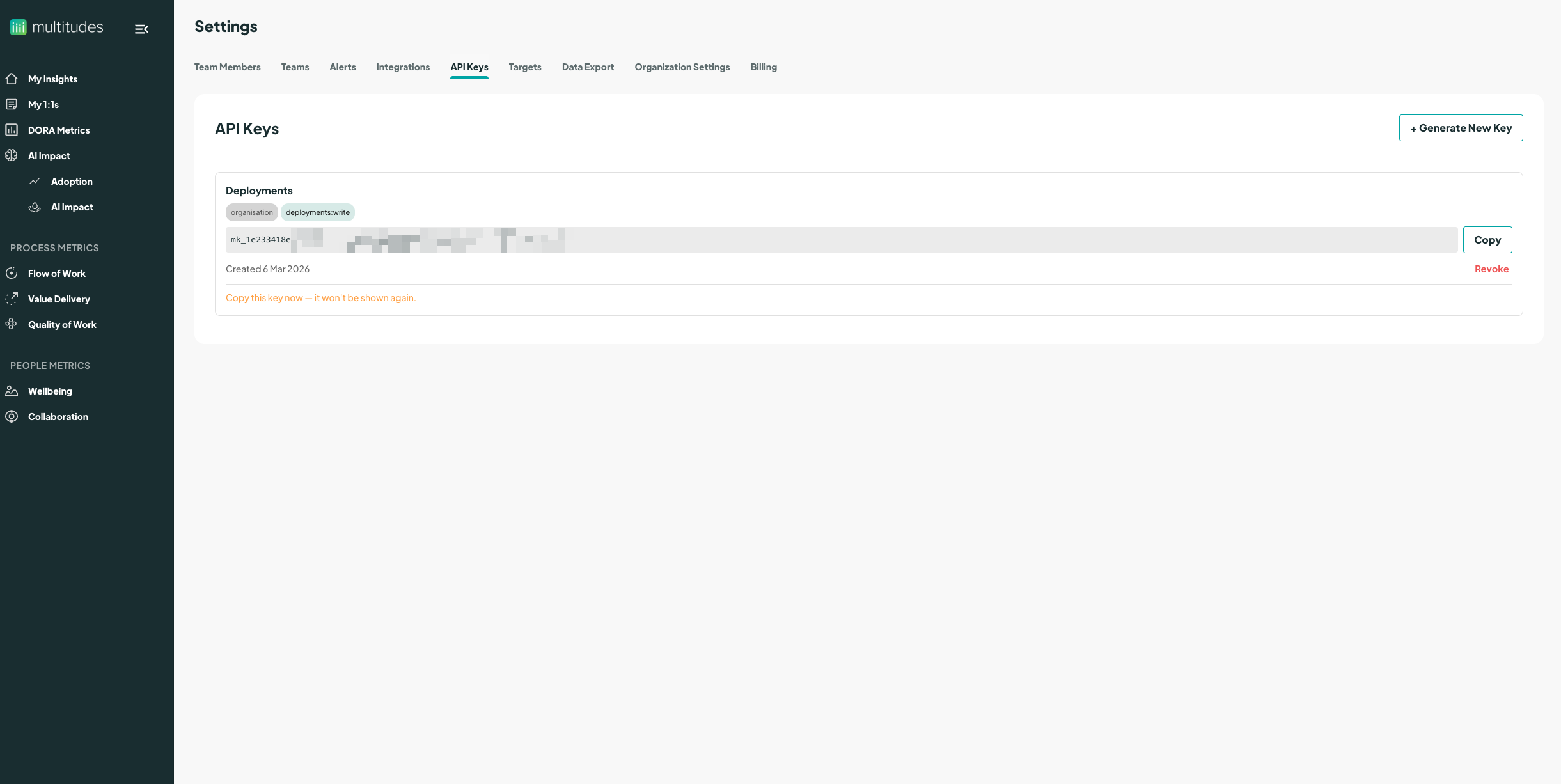Go to the Billing tab
This screenshot has height=784, width=1561.
[x=763, y=67]
